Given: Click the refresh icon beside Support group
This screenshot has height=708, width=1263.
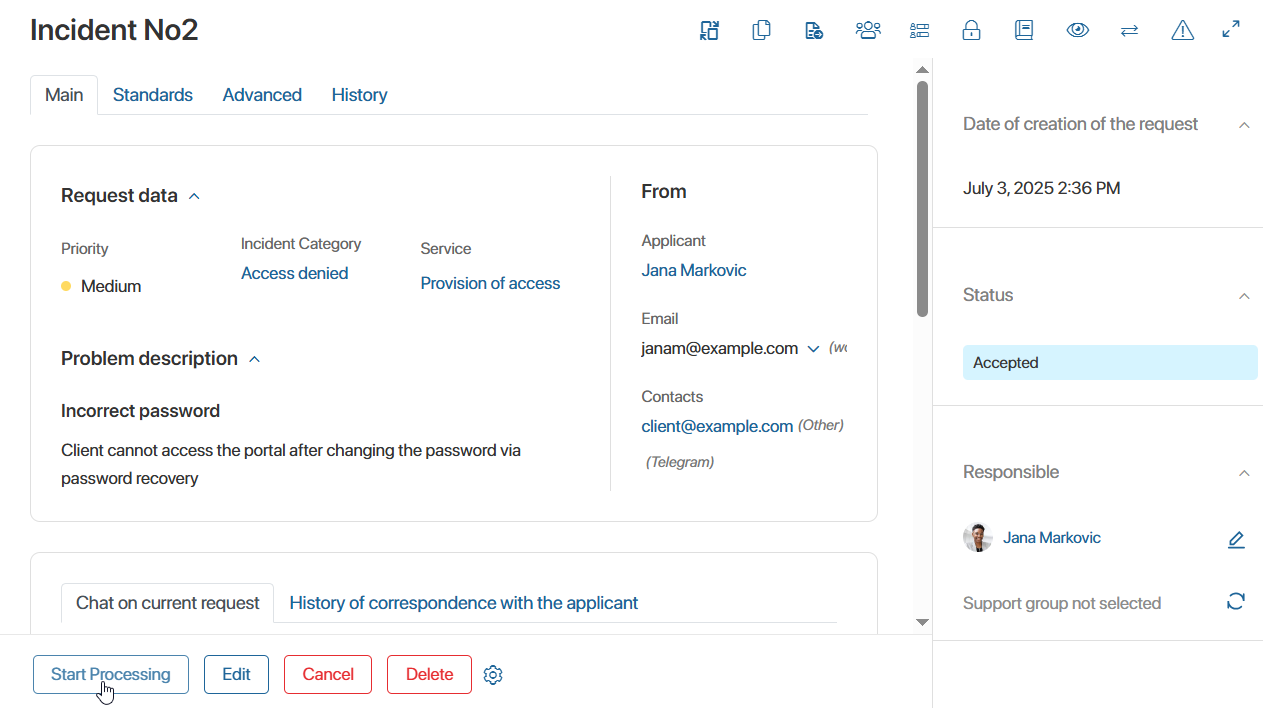Looking at the screenshot, I should pyautogui.click(x=1236, y=601).
